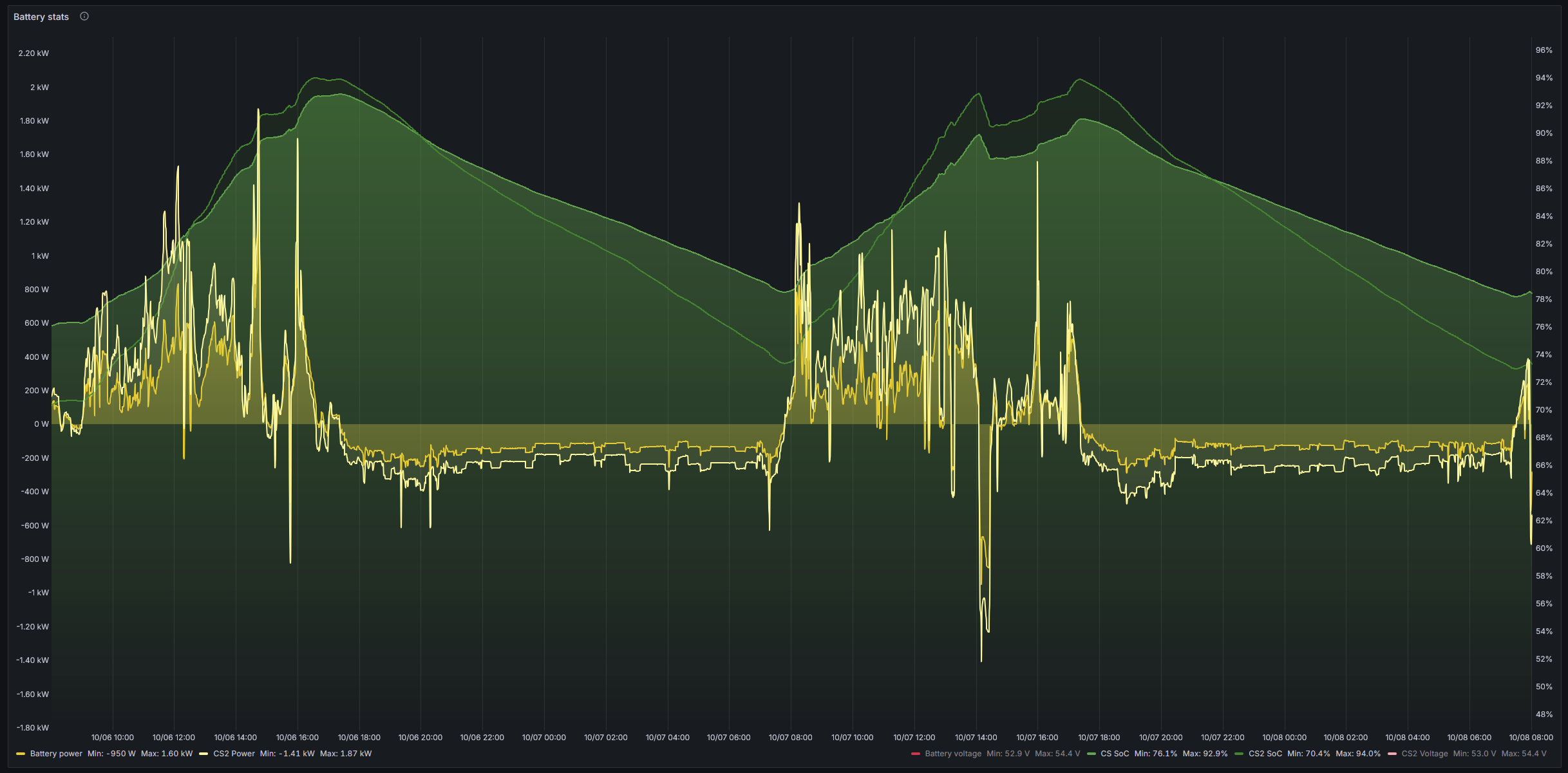Image resolution: width=1568 pixels, height=773 pixels.
Task: Click the red Battery voltage color swatch
Action: click(916, 754)
